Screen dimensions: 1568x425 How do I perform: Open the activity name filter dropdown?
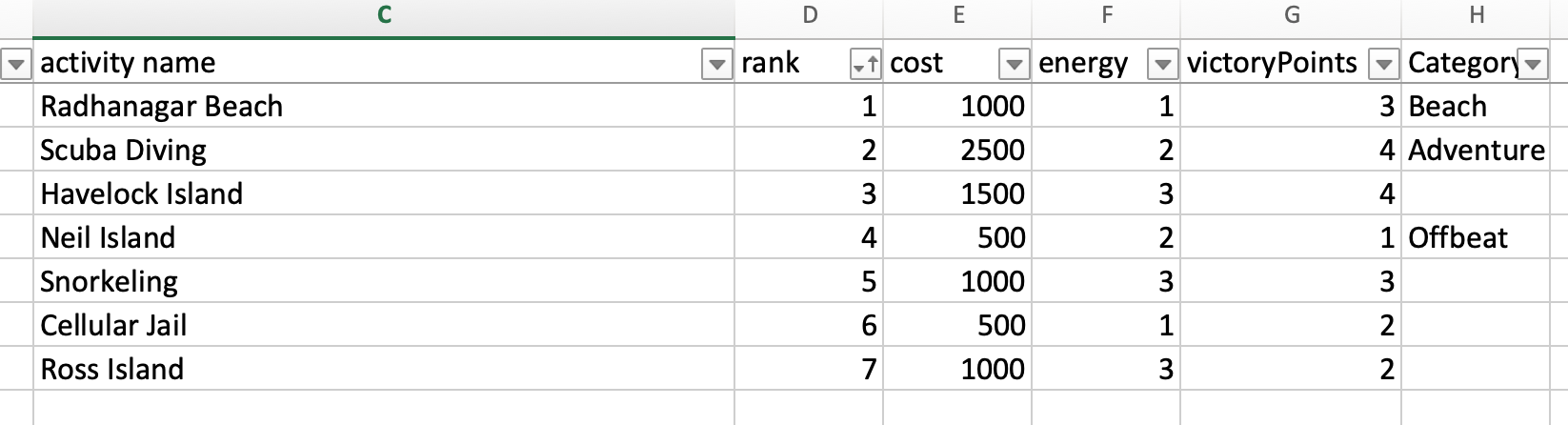716,64
